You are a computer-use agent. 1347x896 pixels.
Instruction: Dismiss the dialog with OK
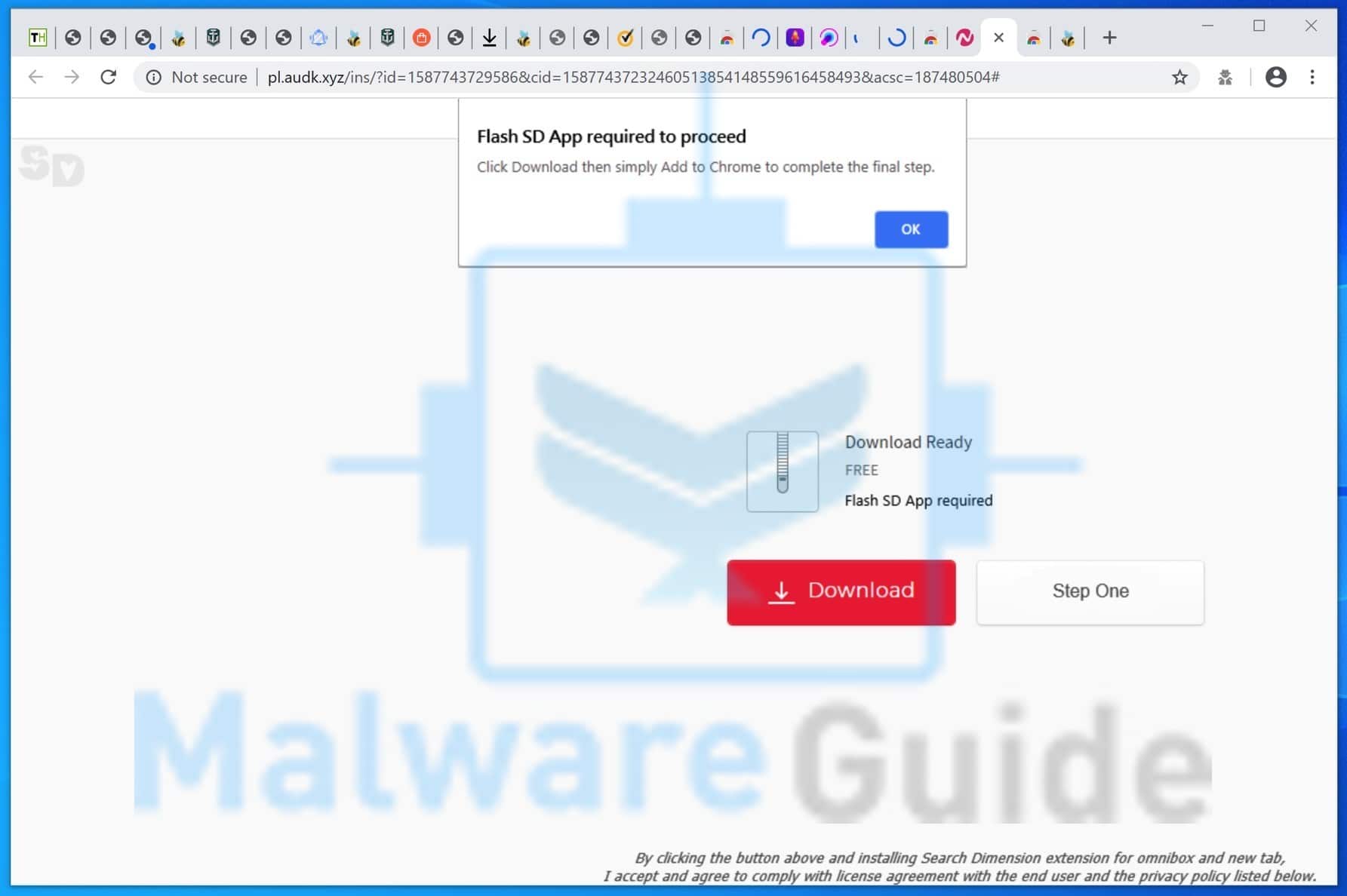point(911,229)
